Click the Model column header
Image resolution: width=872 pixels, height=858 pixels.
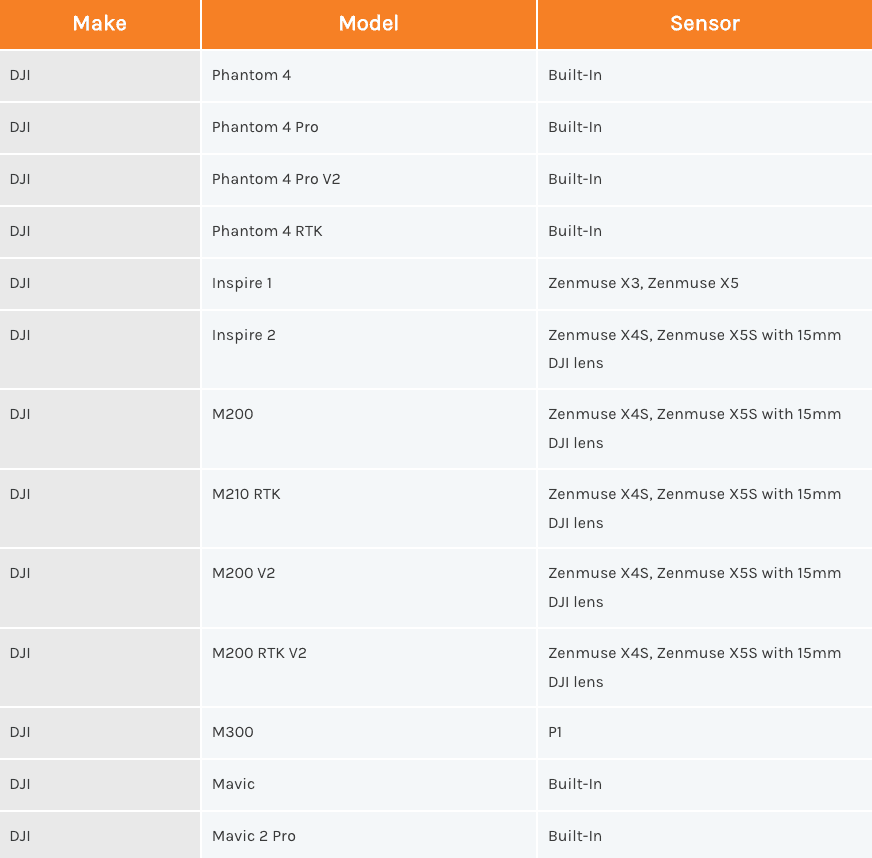point(369,24)
